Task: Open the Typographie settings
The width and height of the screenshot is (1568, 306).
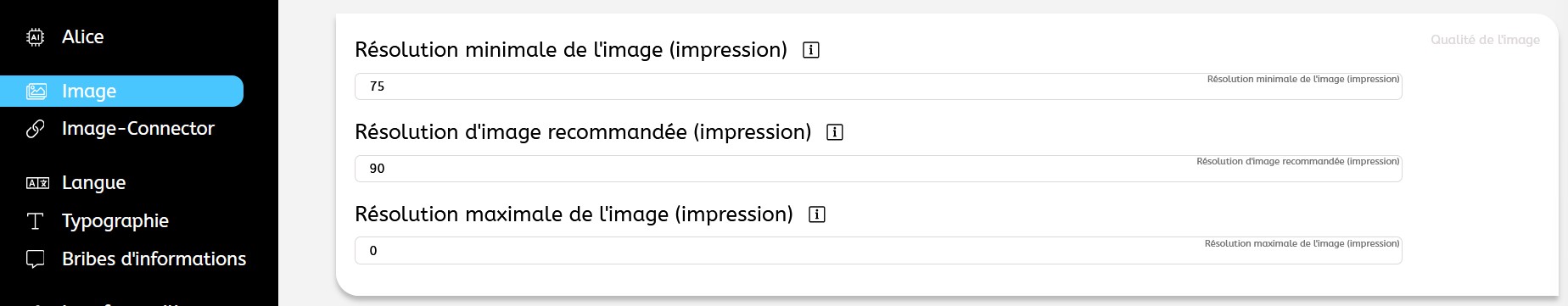Action: tap(115, 221)
